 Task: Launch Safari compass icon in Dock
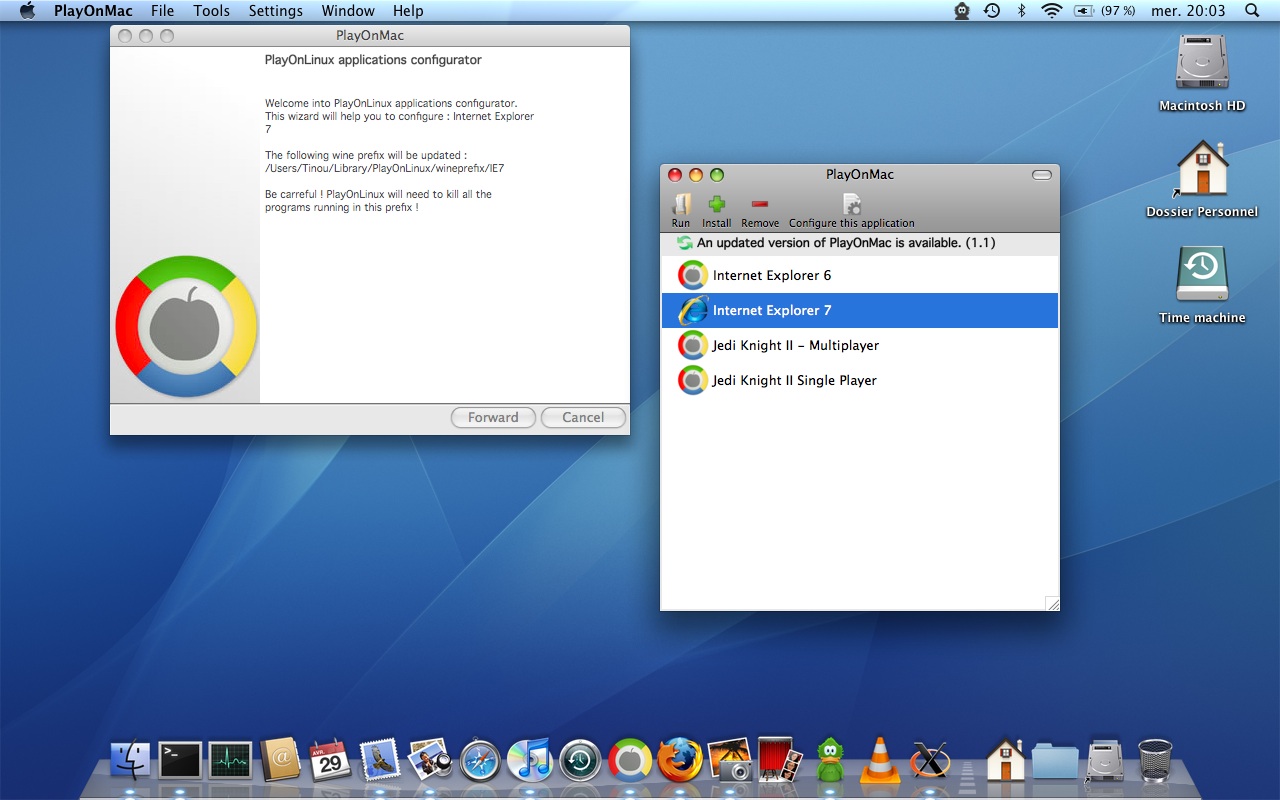[x=480, y=761]
